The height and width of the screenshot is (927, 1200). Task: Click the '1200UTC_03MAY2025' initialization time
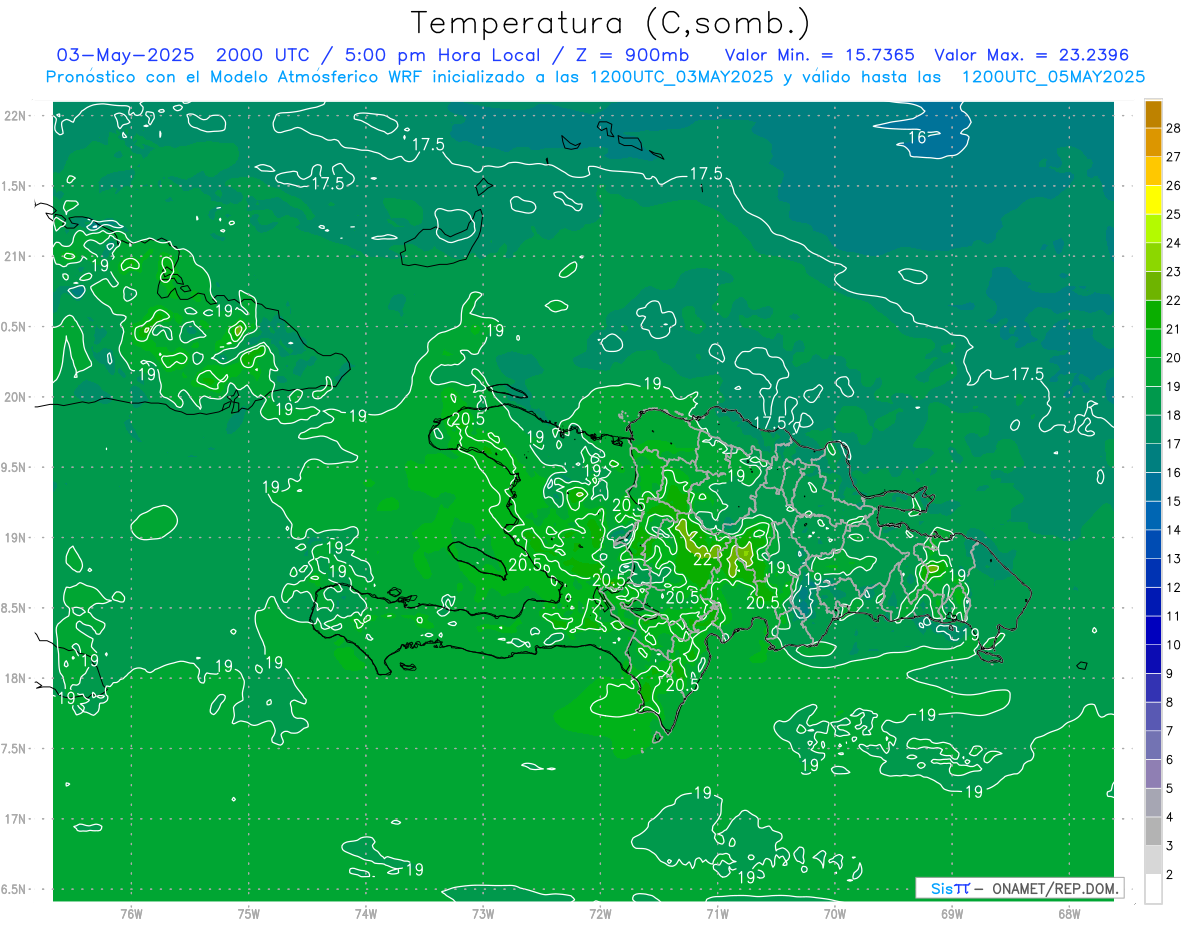(683, 77)
